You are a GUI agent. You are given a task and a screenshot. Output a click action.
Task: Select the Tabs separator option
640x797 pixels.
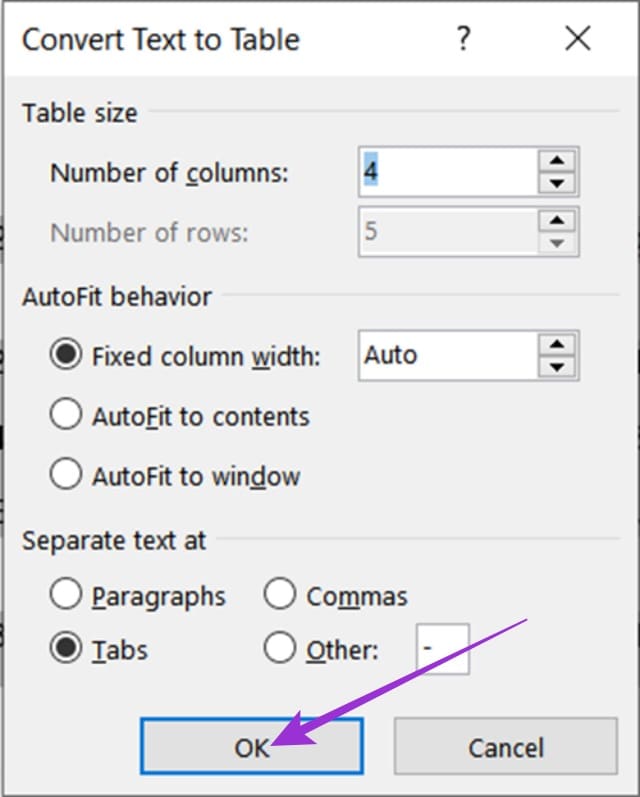pyautogui.click(x=66, y=648)
